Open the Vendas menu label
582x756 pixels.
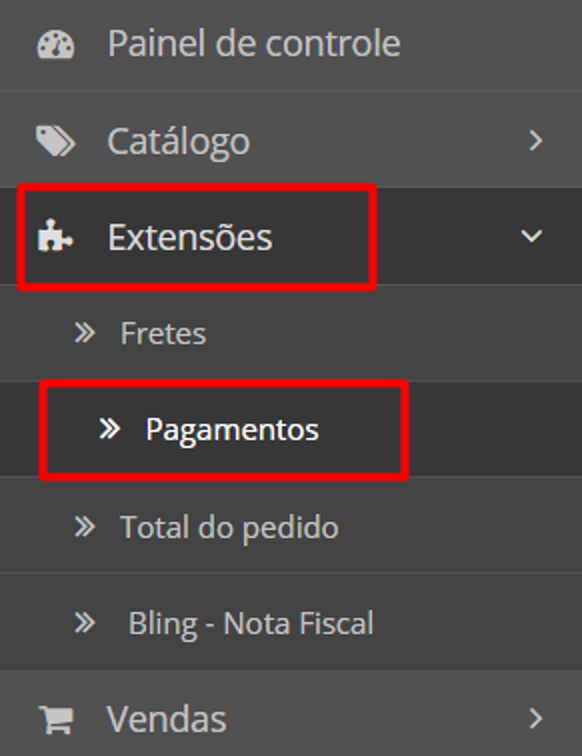click(166, 719)
